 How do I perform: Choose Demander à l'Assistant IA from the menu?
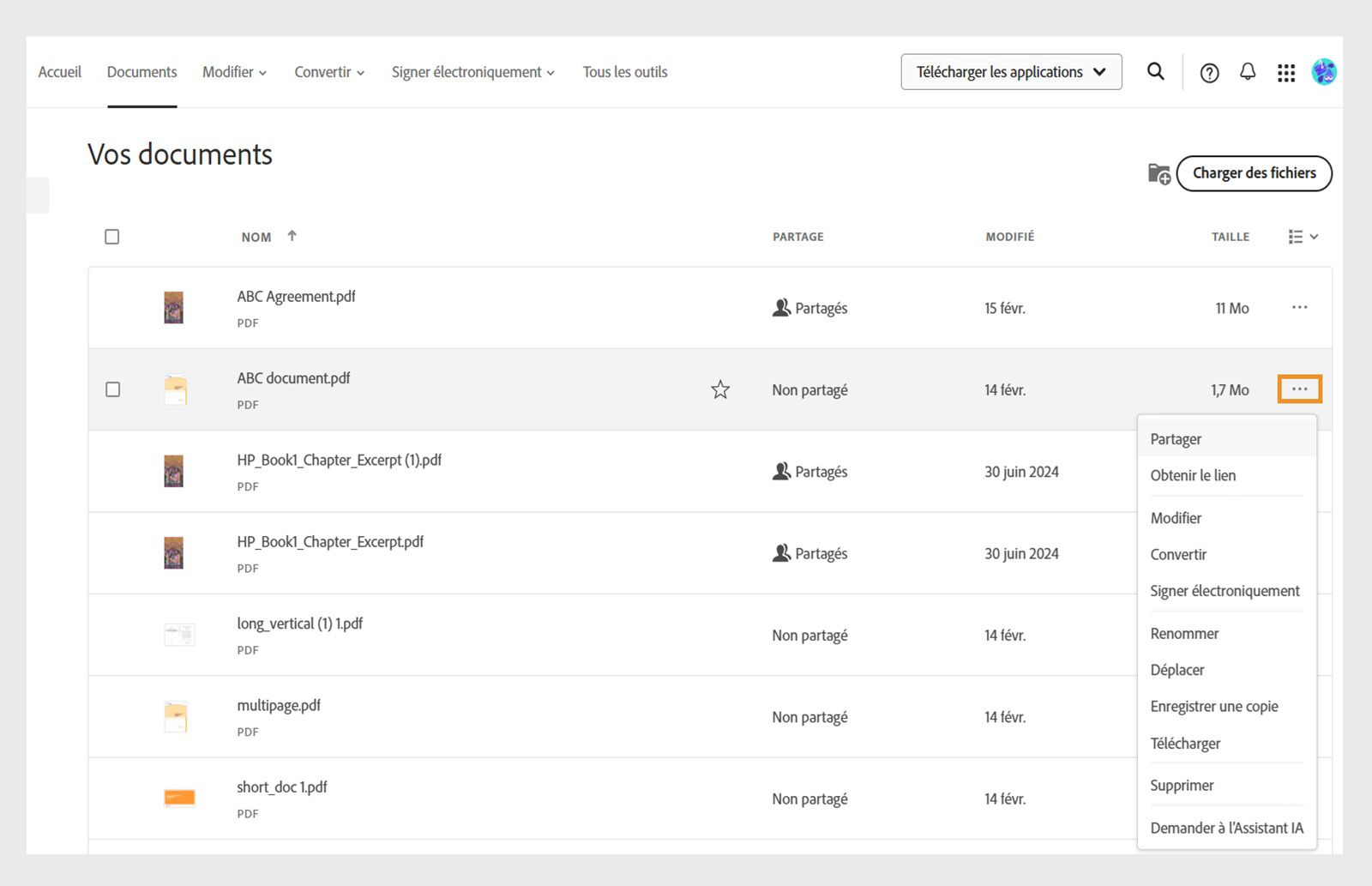(x=1226, y=828)
